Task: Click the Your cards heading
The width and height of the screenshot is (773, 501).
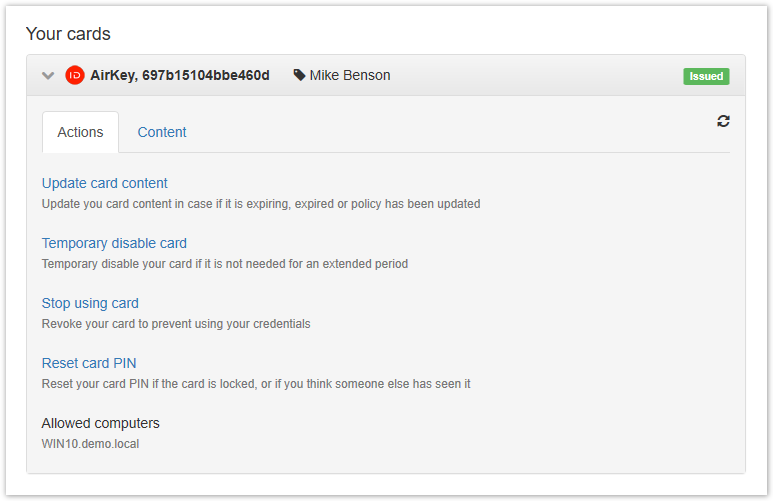Action: [x=68, y=34]
